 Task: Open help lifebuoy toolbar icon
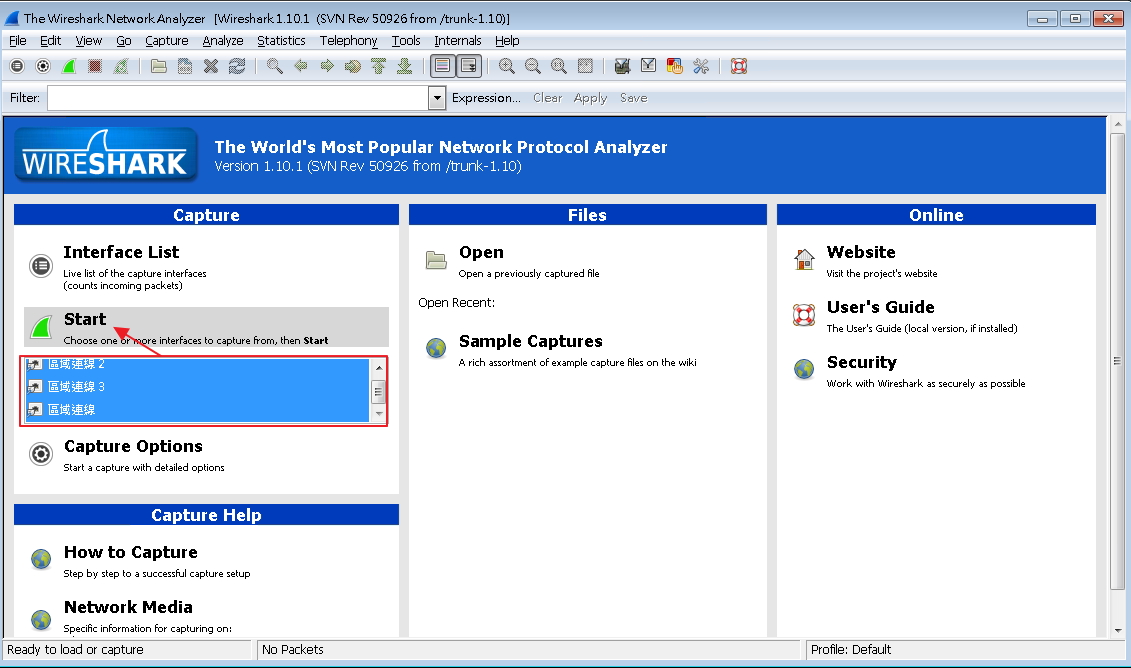739,66
